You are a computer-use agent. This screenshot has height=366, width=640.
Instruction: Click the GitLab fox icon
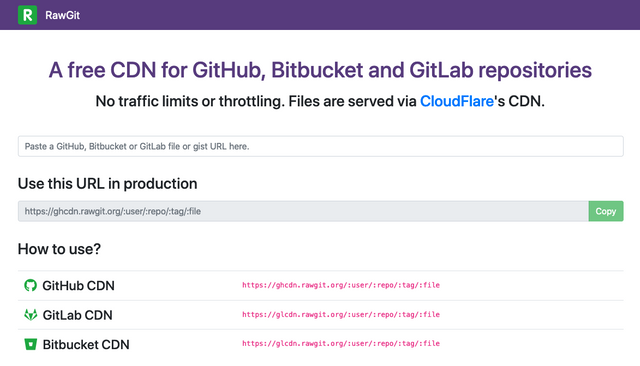pyautogui.click(x=31, y=315)
